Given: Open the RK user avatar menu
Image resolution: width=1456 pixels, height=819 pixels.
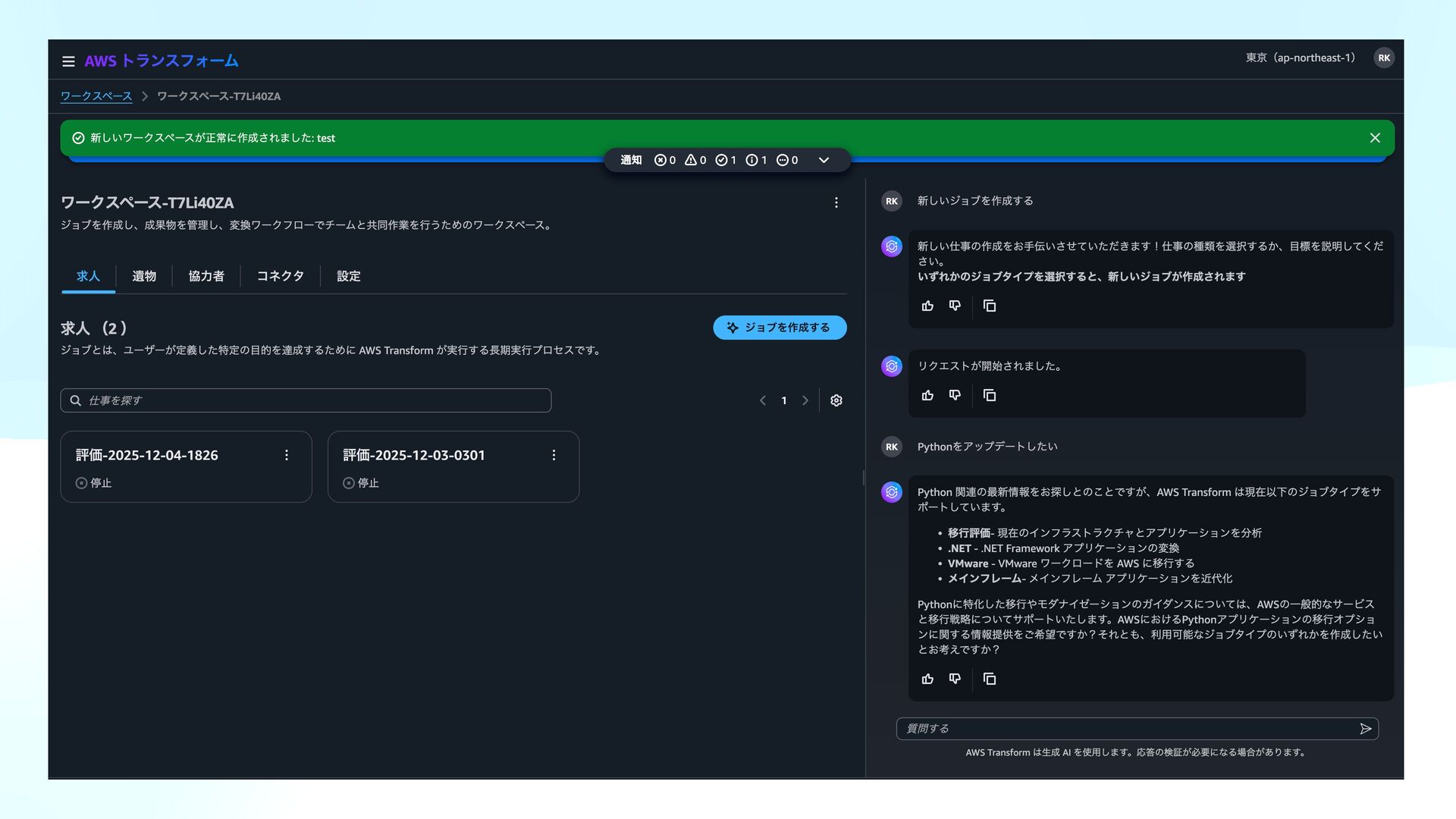Looking at the screenshot, I should pos(1383,58).
